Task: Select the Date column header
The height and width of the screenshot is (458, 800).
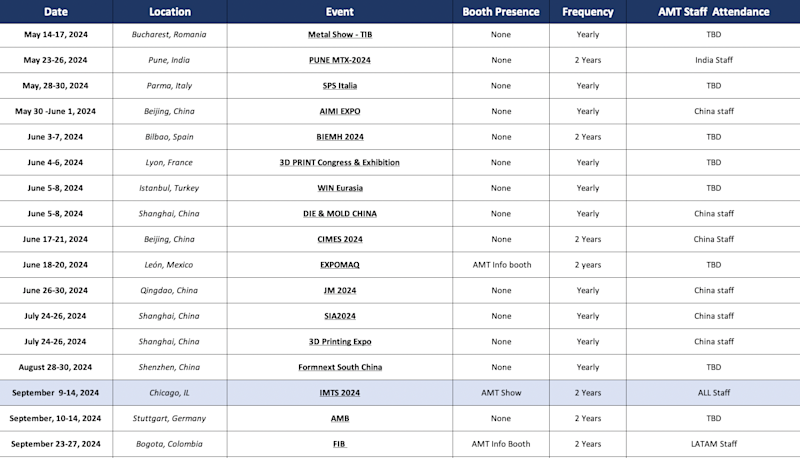Action: pyautogui.click(x=56, y=12)
